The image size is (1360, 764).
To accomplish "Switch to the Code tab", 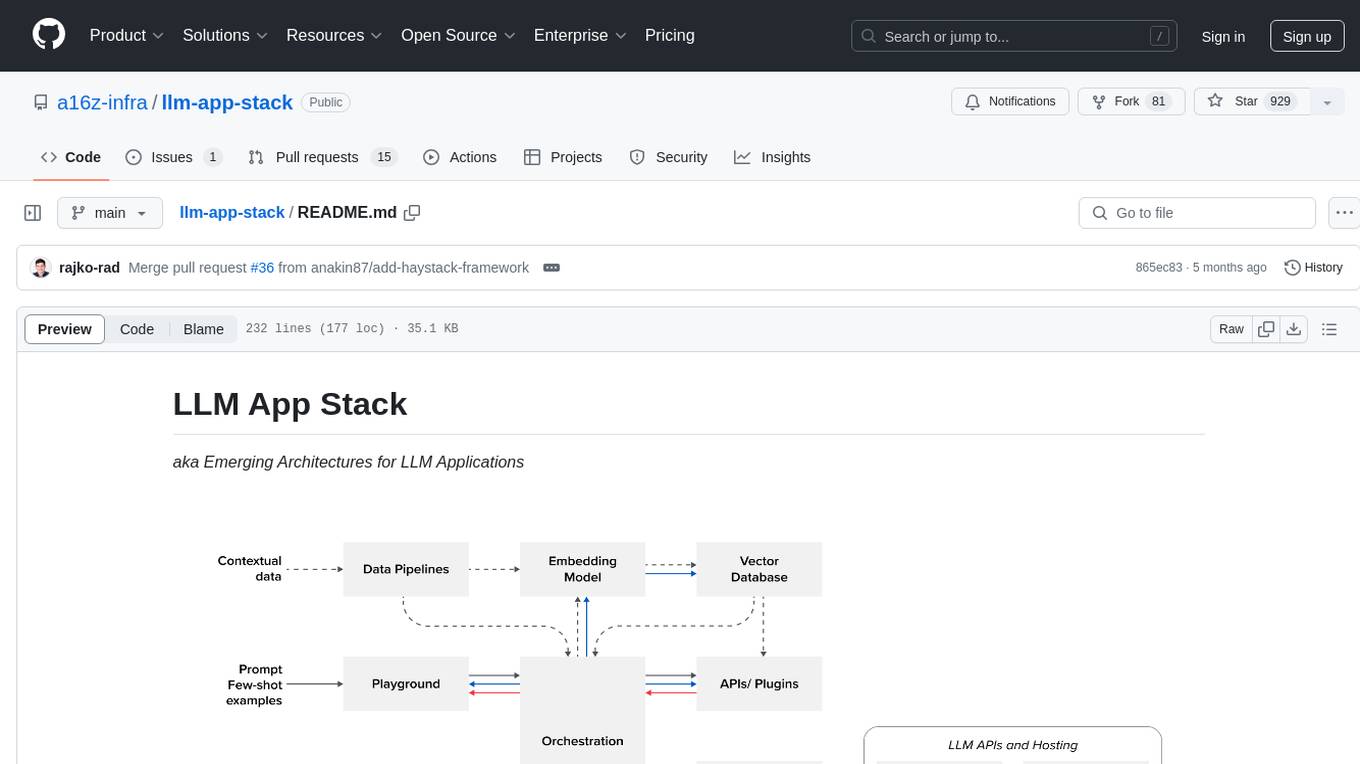I will (71, 157).
